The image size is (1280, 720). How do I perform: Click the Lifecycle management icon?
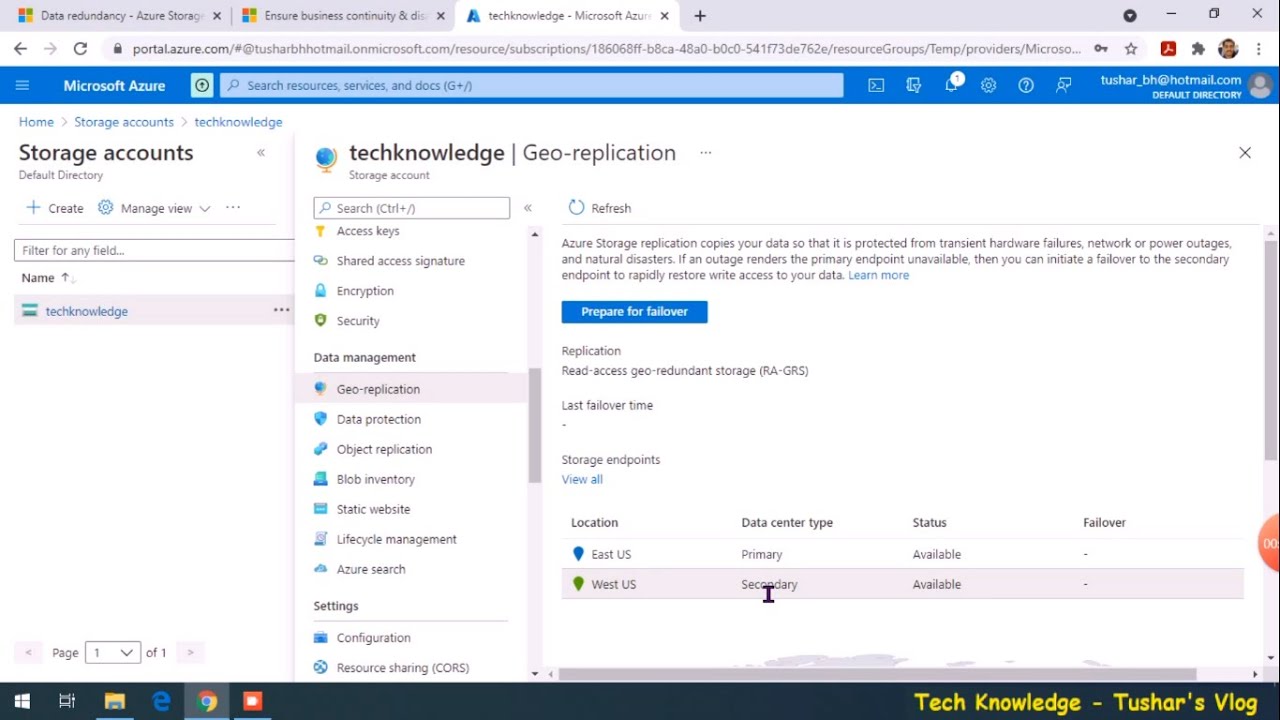(321, 539)
